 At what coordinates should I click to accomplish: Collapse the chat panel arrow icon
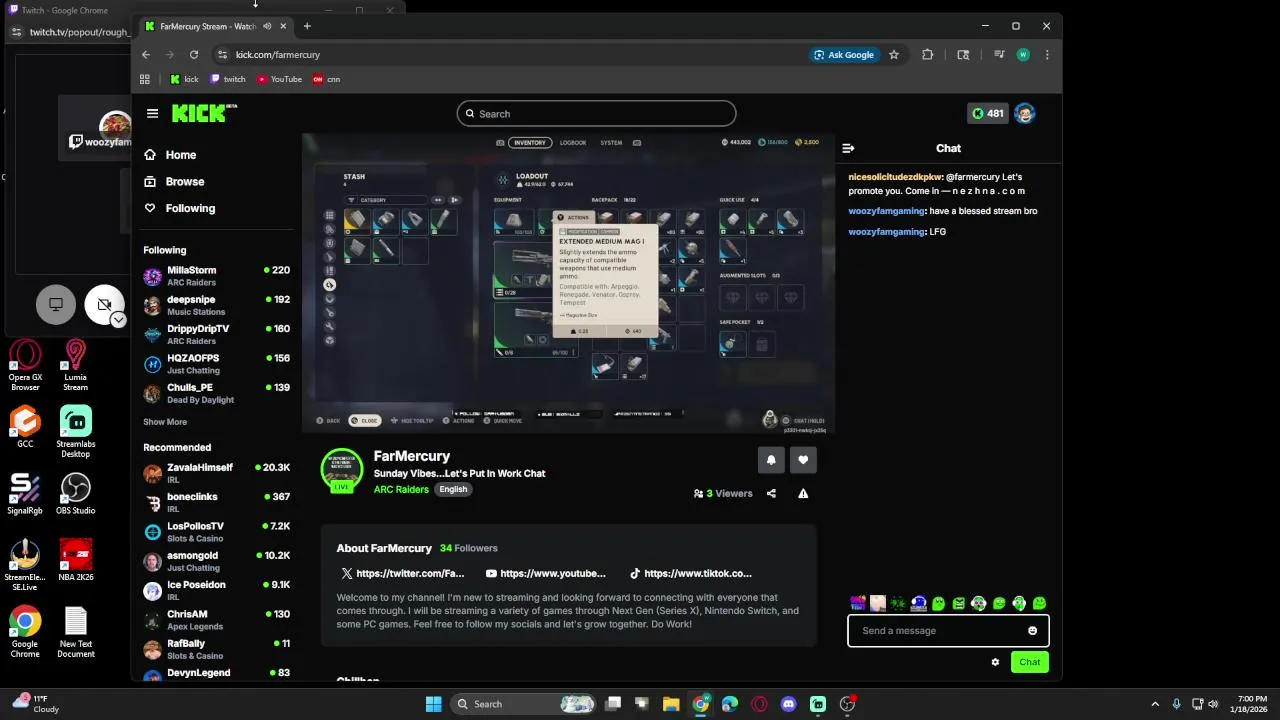tap(848, 148)
